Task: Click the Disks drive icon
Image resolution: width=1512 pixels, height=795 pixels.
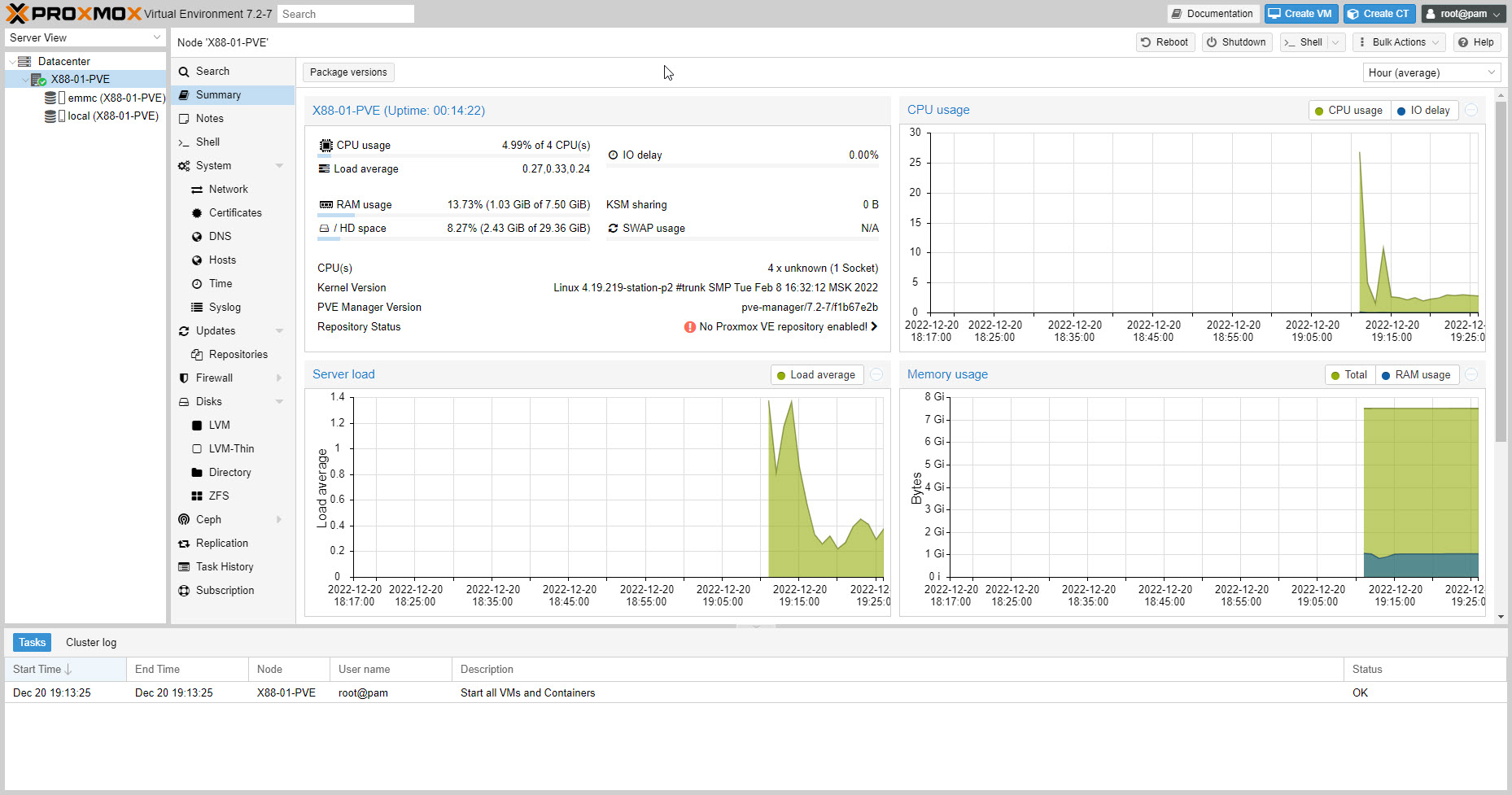Action: pos(184,402)
